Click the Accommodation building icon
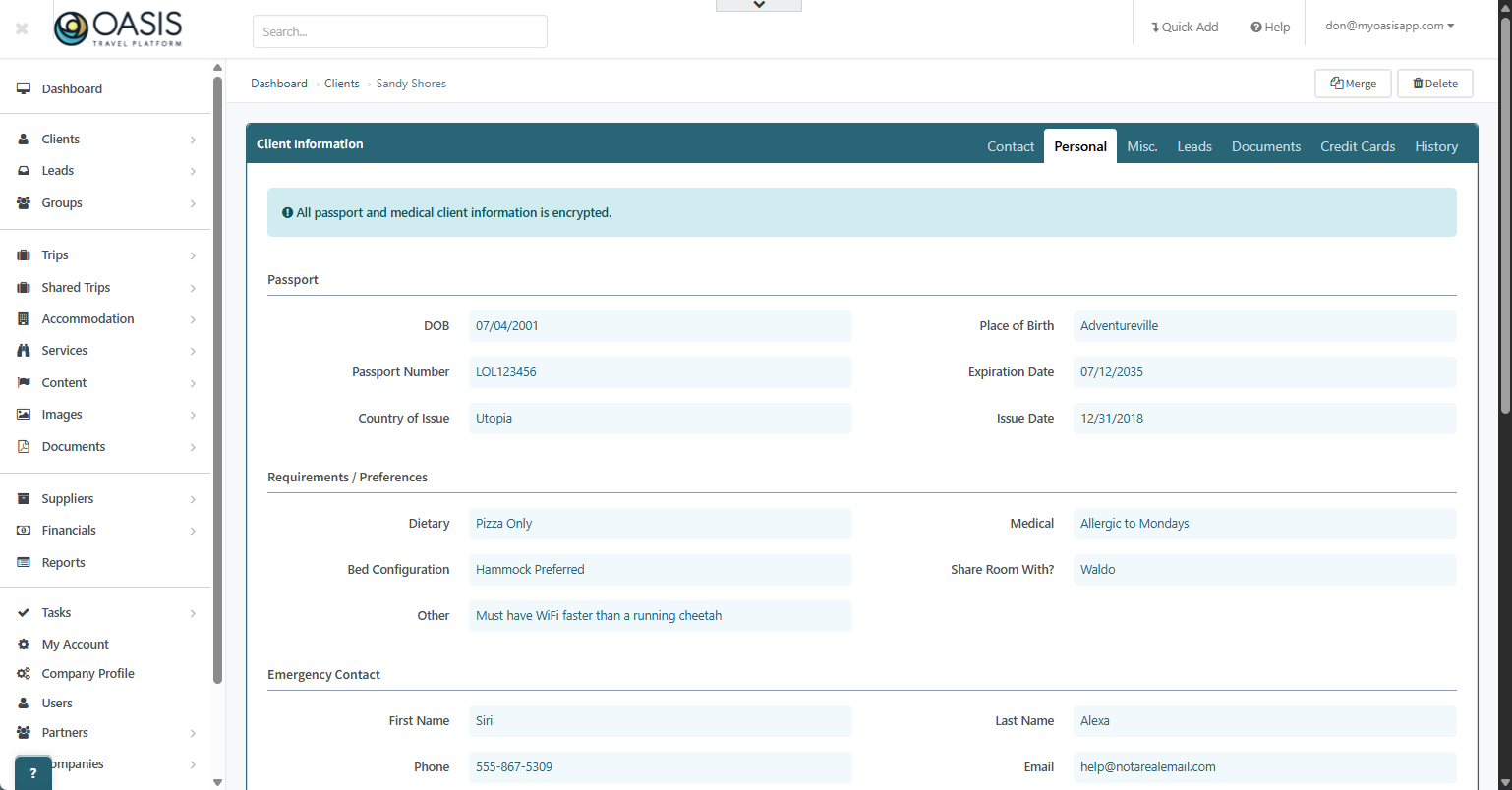The height and width of the screenshot is (790, 1512). click(x=24, y=319)
